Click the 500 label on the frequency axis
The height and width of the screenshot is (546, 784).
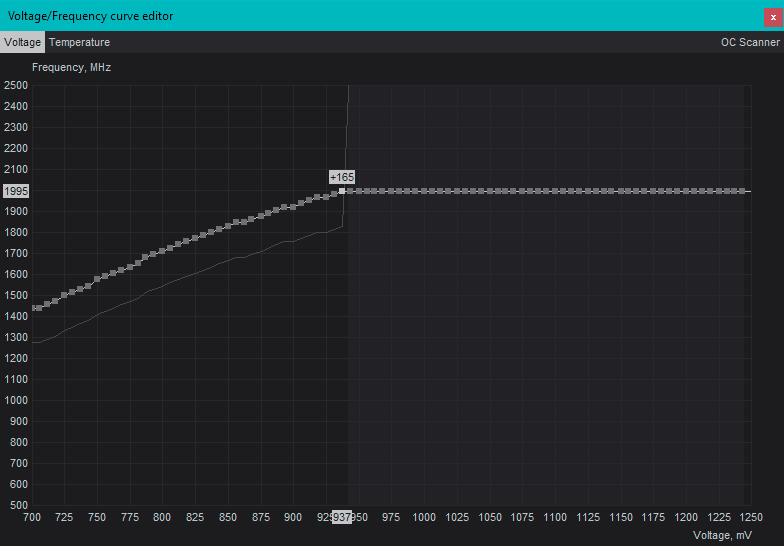point(18,505)
